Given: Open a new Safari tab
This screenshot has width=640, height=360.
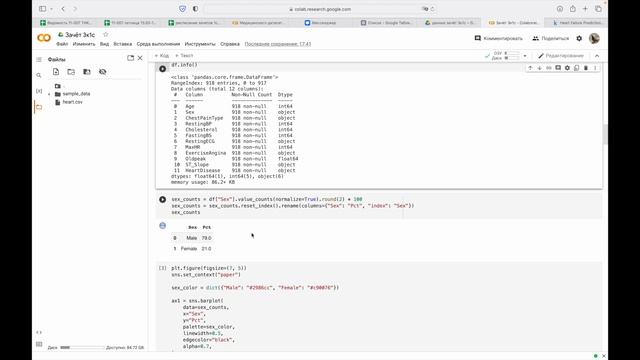Looking at the screenshot, I should click(x=585, y=9).
